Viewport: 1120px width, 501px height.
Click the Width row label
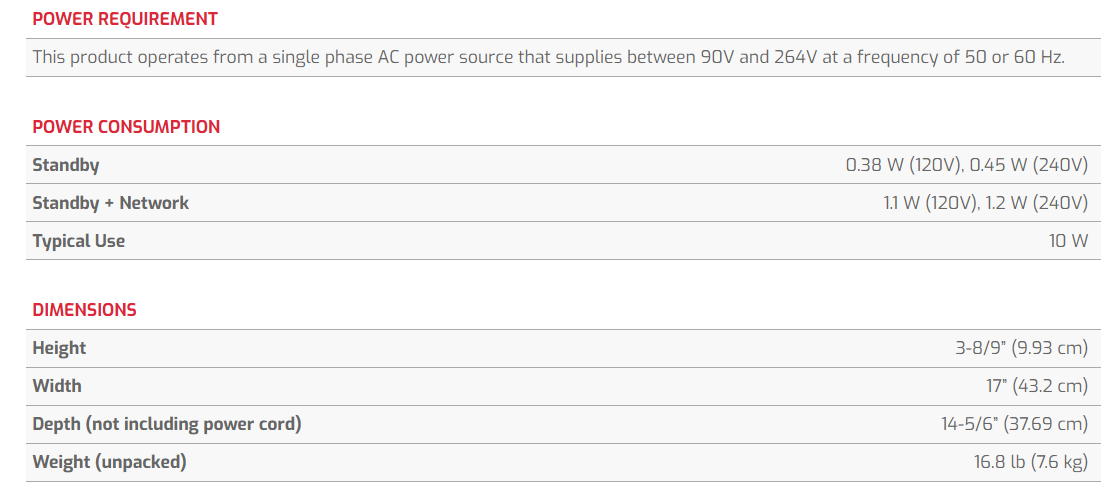tap(57, 386)
